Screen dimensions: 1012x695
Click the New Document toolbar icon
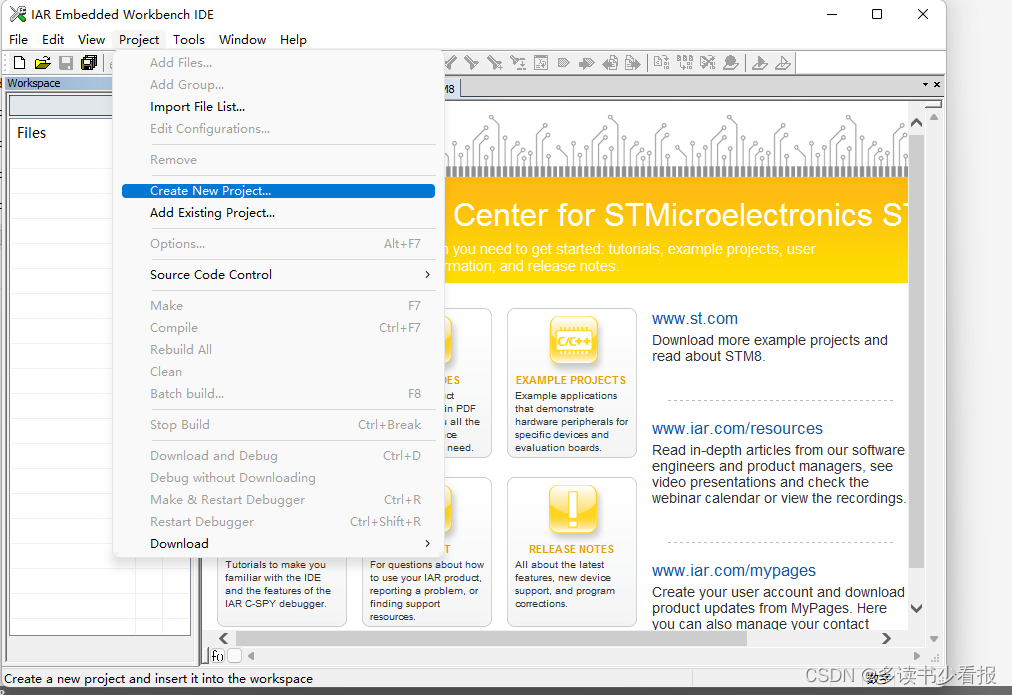[19, 63]
